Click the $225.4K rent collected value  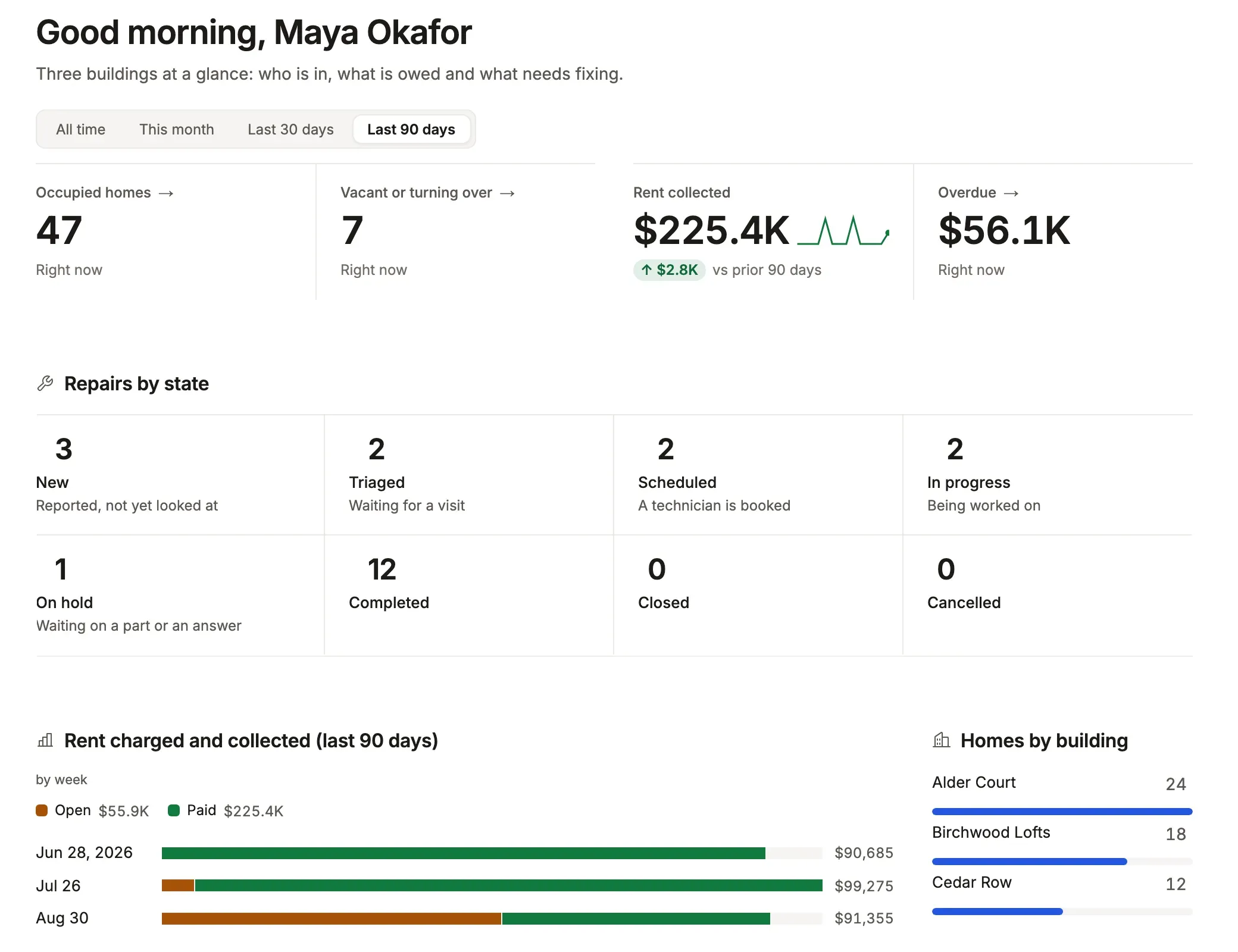[x=712, y=230]
